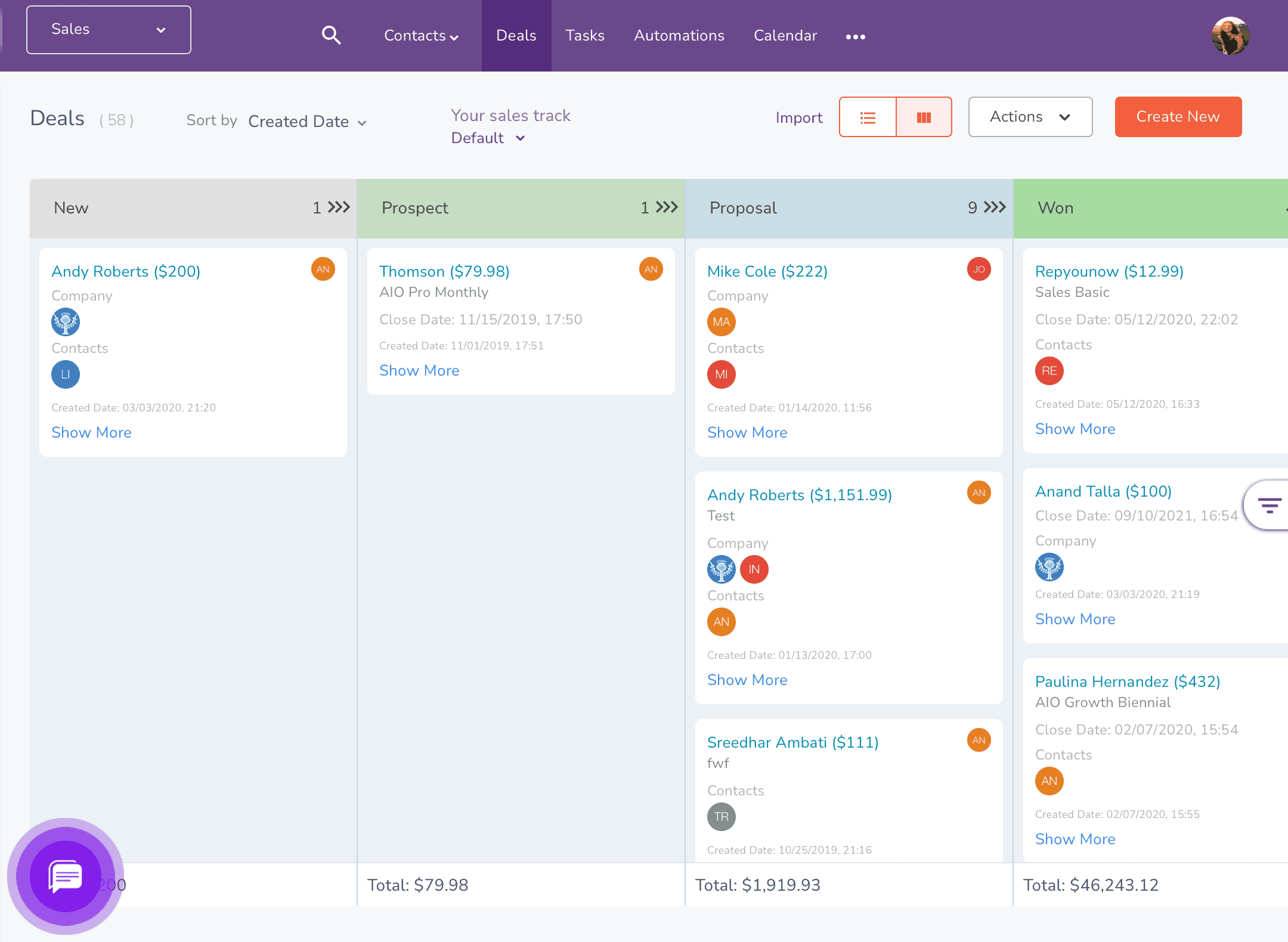Expand the New column to next stage
Image resolution: width=1288 pixels, height=942 pixels.
(x=340, y=207)
